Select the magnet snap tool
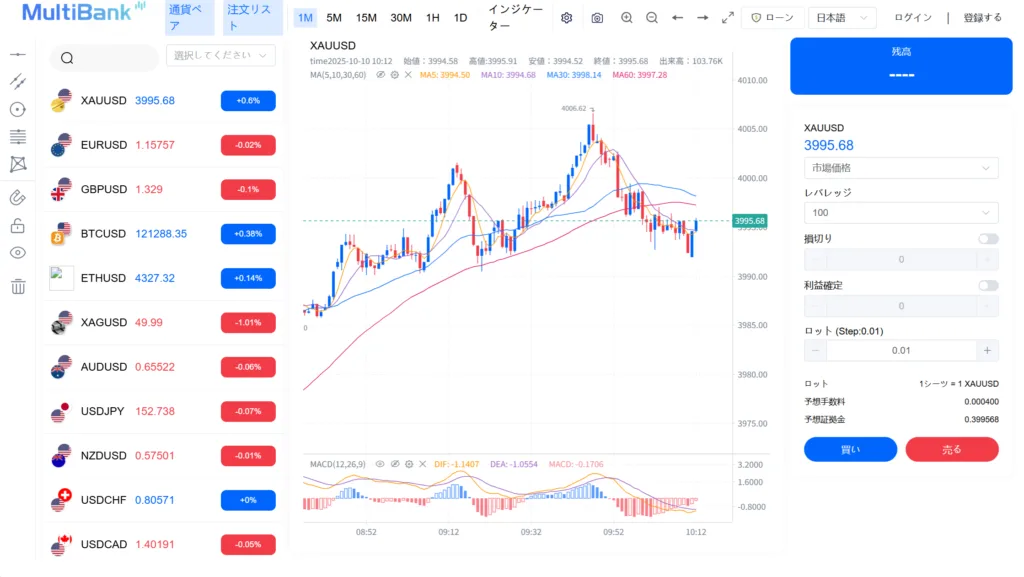 tap(18, 197)
